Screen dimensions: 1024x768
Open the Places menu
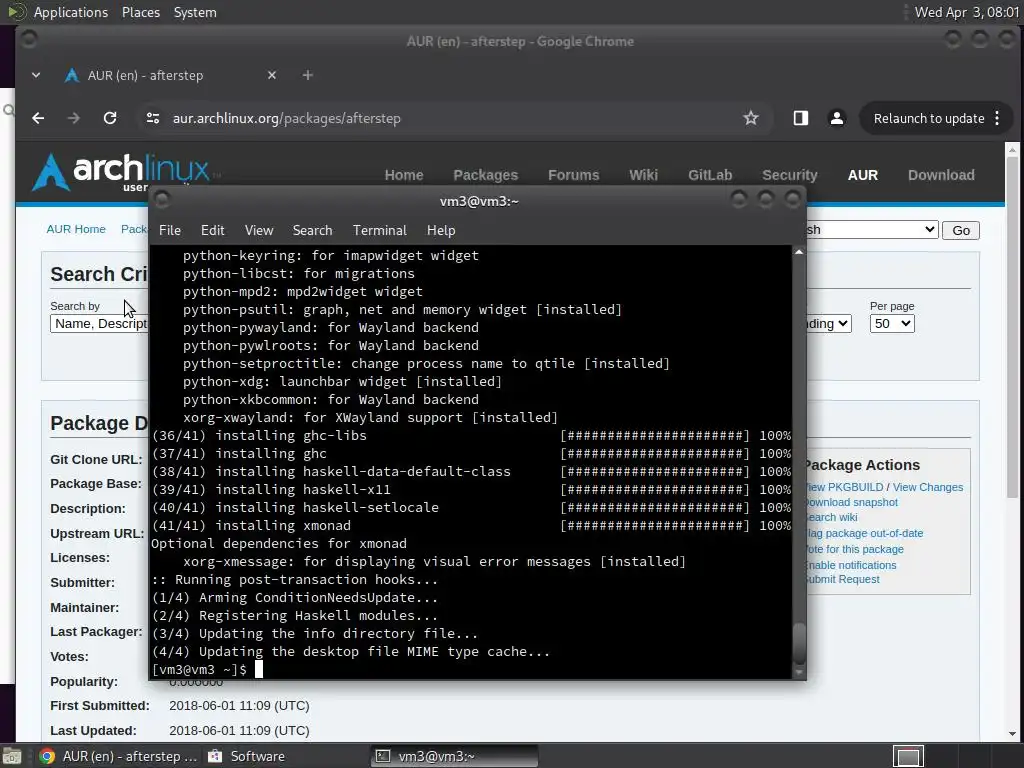tap(140, 12)
